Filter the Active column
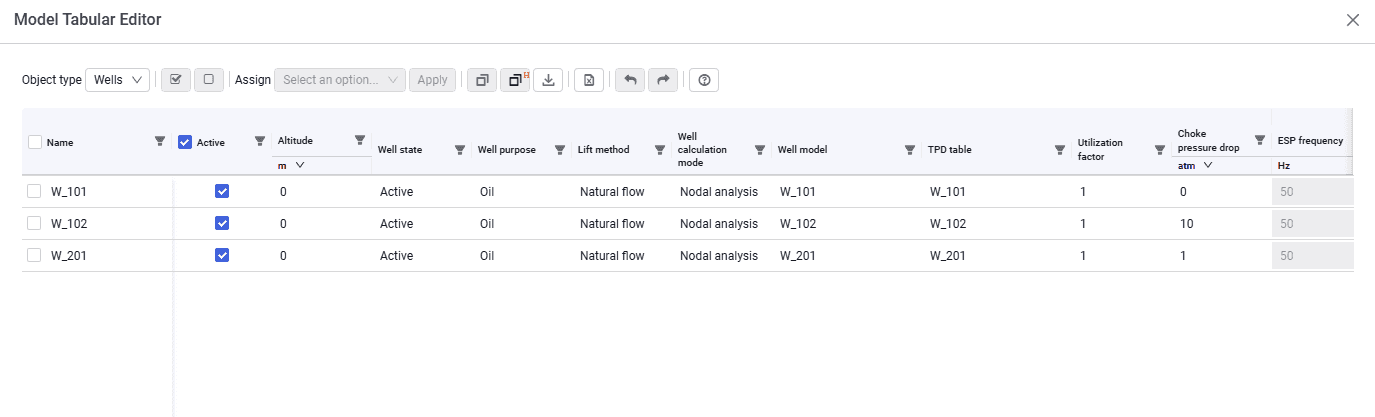Screen dimensions: 1375x417 pyautogui.click(x=260, y=141)
